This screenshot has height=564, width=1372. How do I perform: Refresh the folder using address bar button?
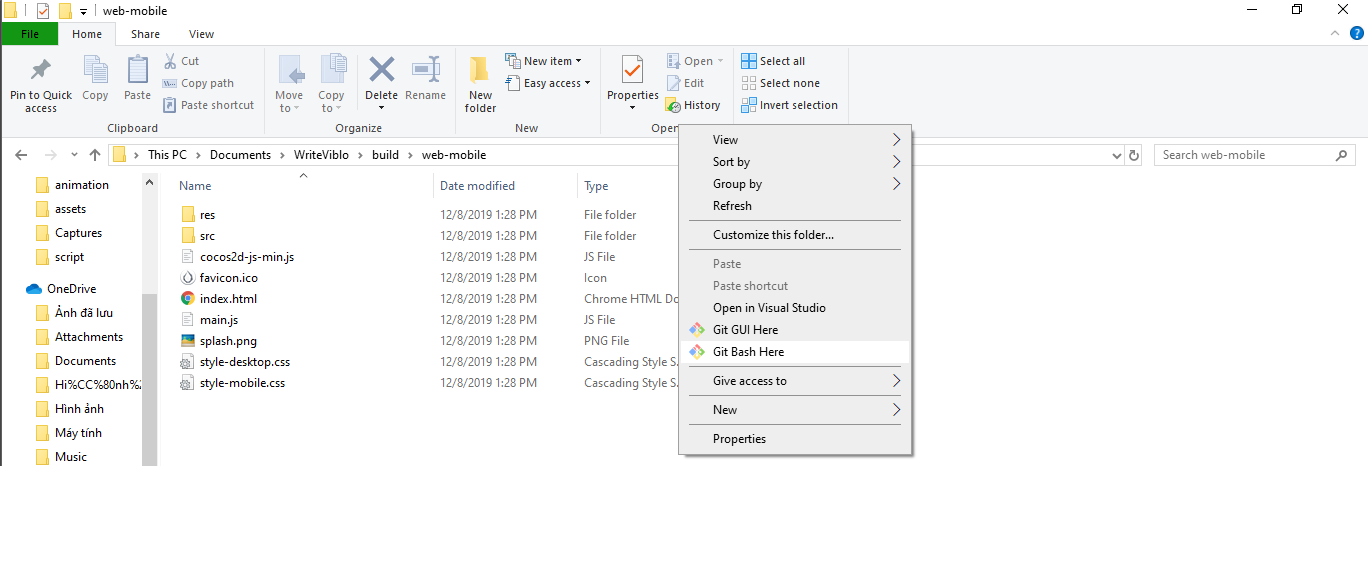point(1134,156)
